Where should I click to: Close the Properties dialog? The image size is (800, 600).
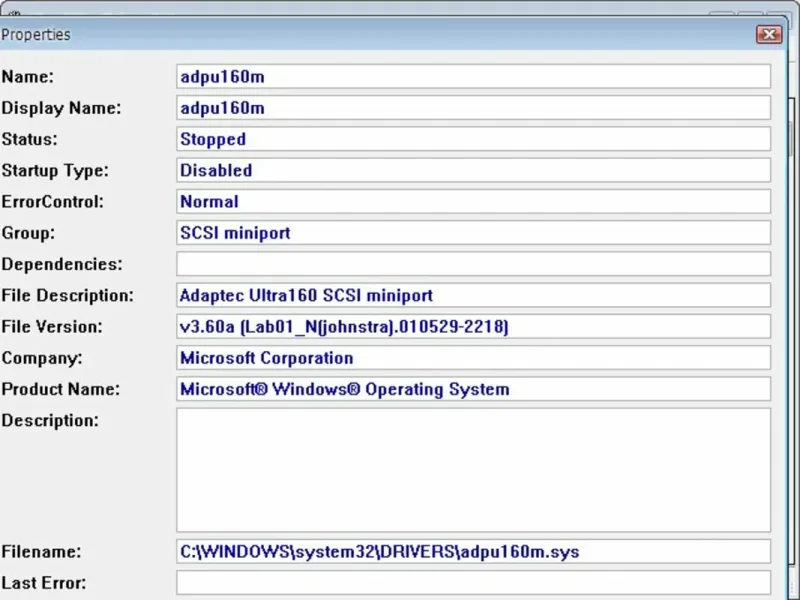pyautogui.click(x=769, y=34)
